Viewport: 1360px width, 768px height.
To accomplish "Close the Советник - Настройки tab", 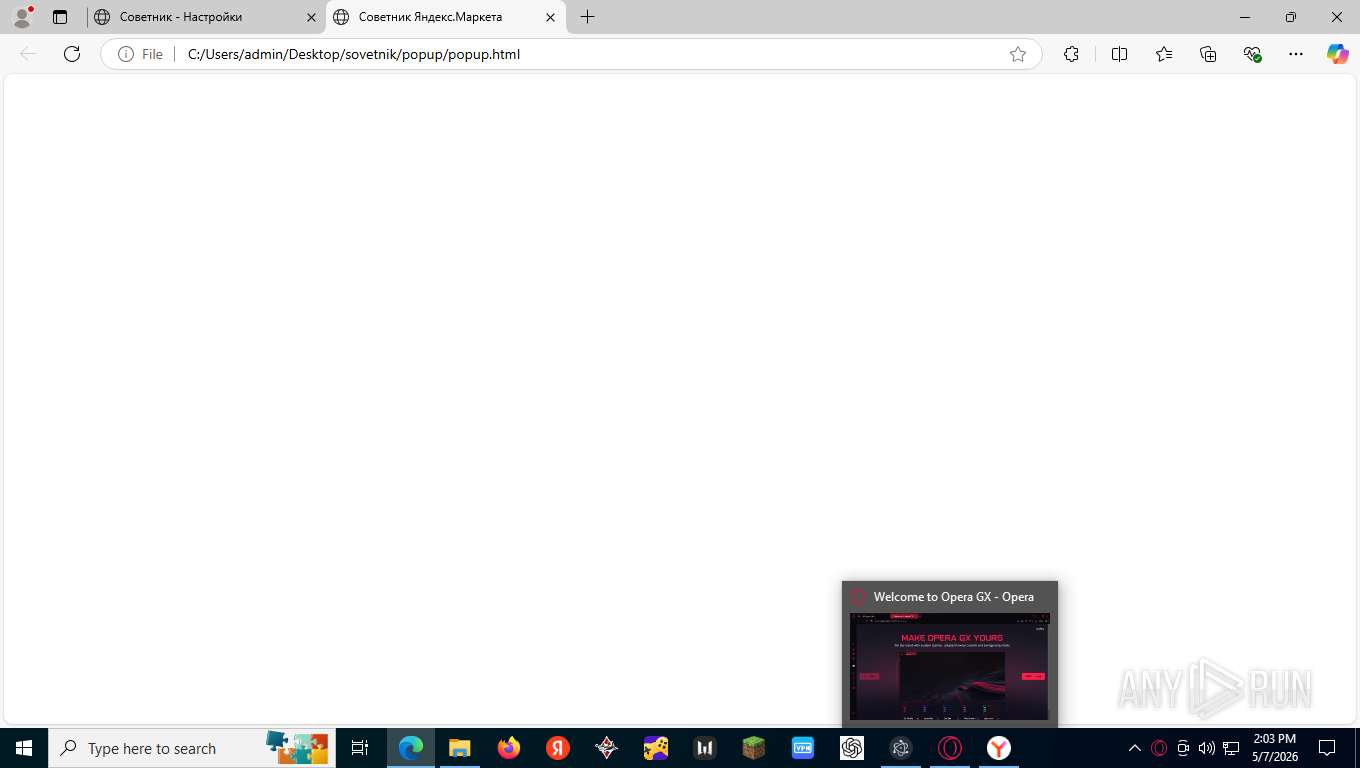I will click(311, 17).
